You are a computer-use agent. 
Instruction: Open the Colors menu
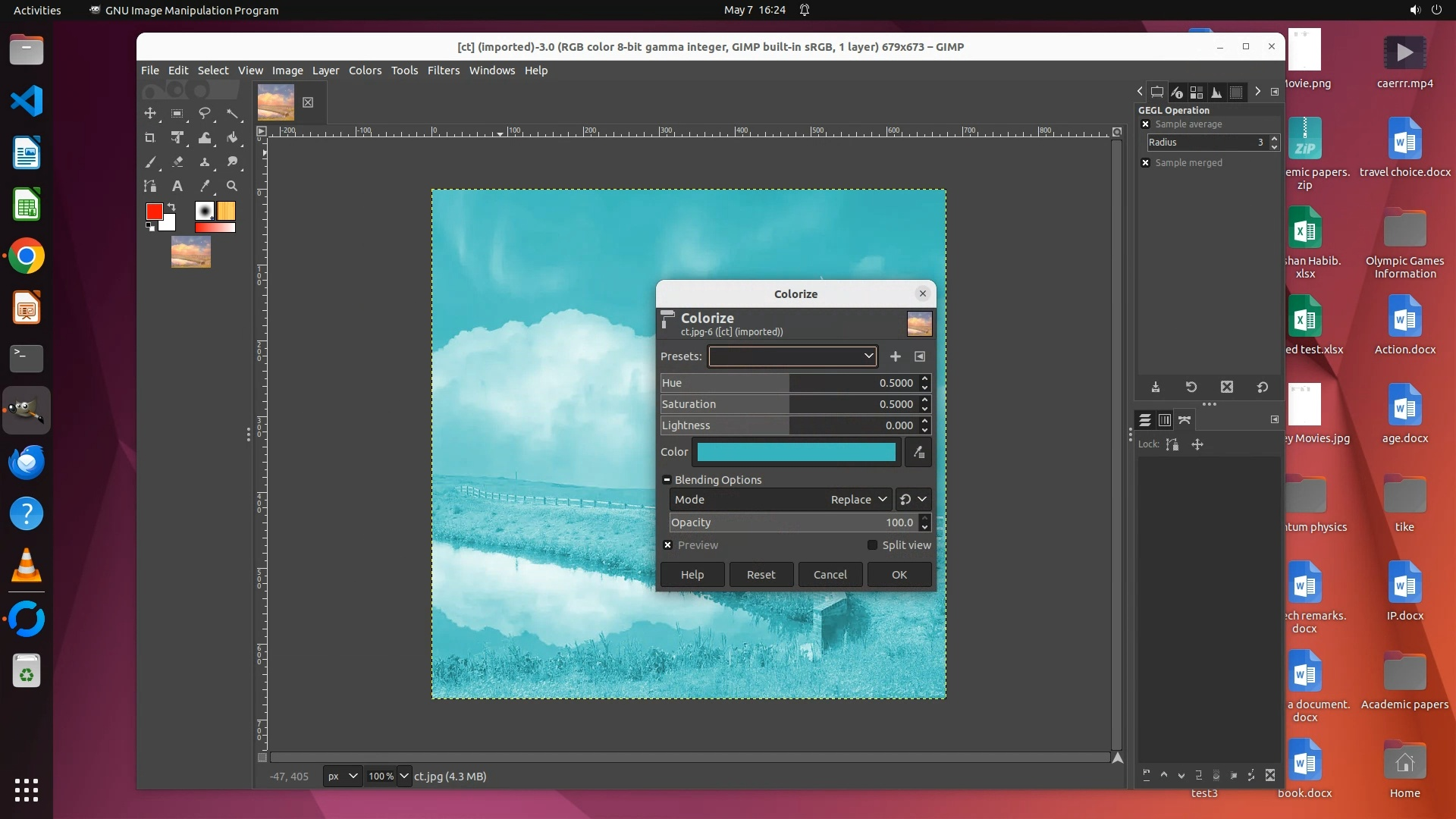tap(365, 71)
